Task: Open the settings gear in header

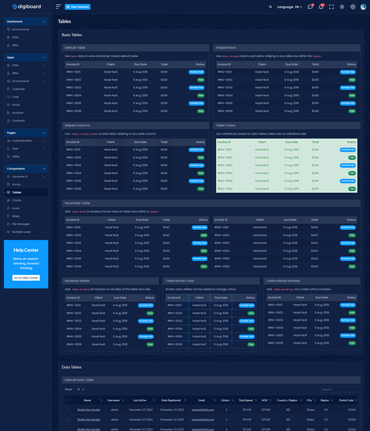Action: (x=353, y=7)
